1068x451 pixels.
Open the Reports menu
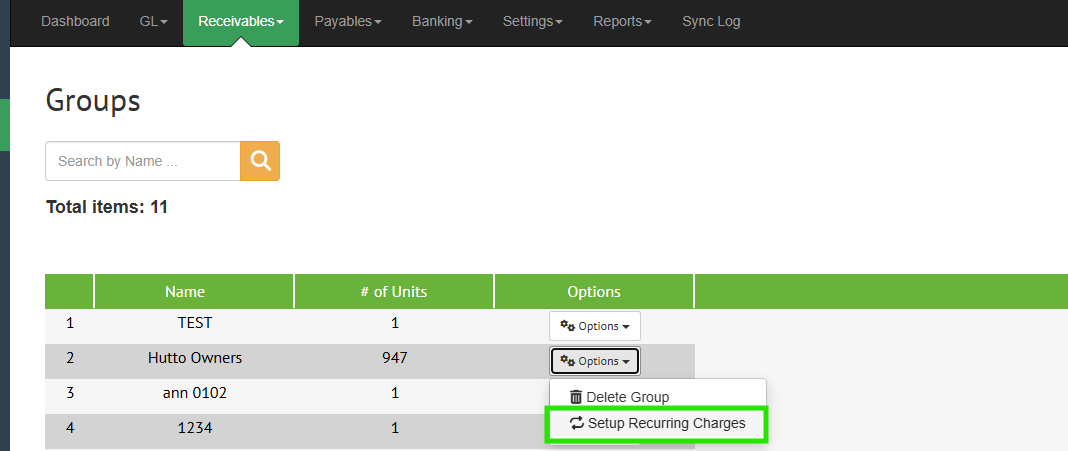click(x=622, y=21)
